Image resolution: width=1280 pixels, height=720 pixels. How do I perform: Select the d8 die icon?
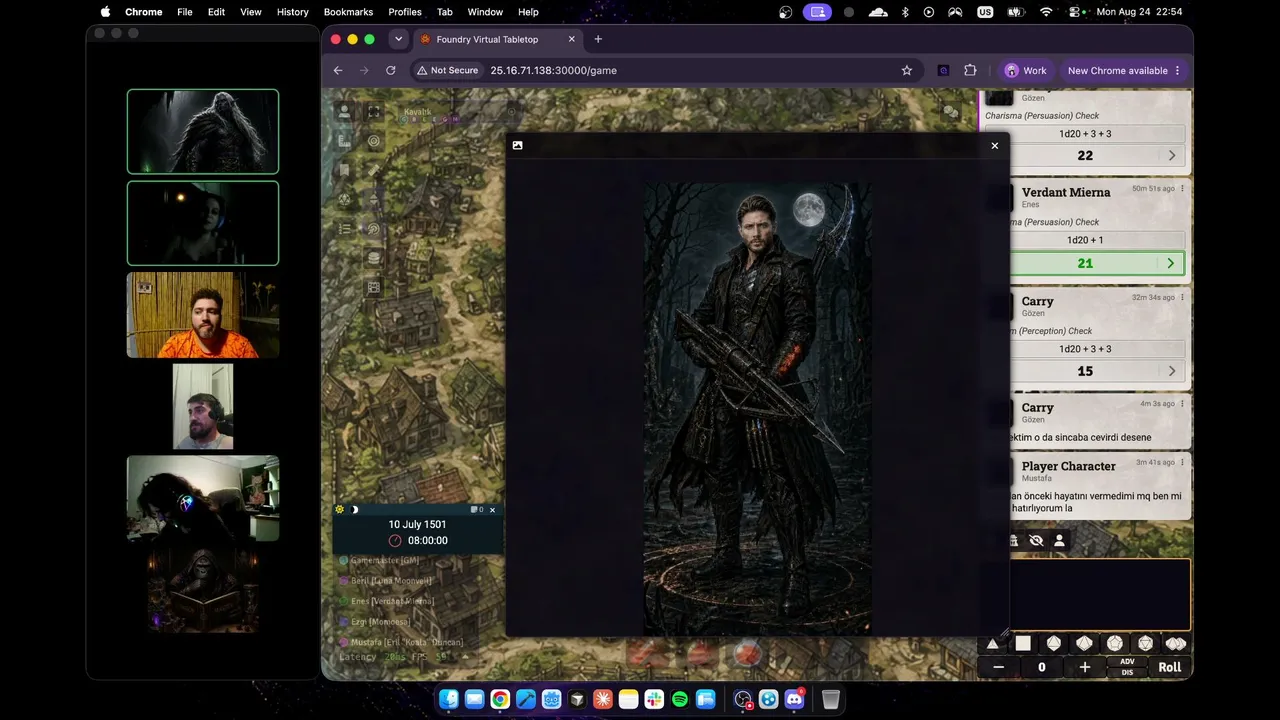click(x=1053, y=644)
